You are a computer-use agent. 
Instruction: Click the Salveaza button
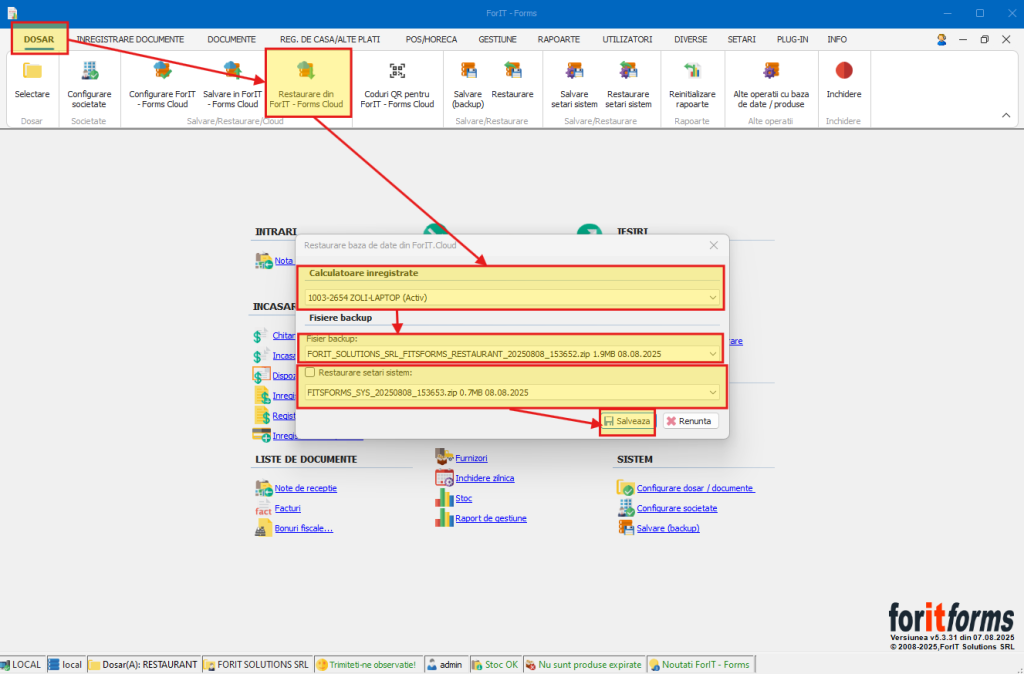point(627,421)
